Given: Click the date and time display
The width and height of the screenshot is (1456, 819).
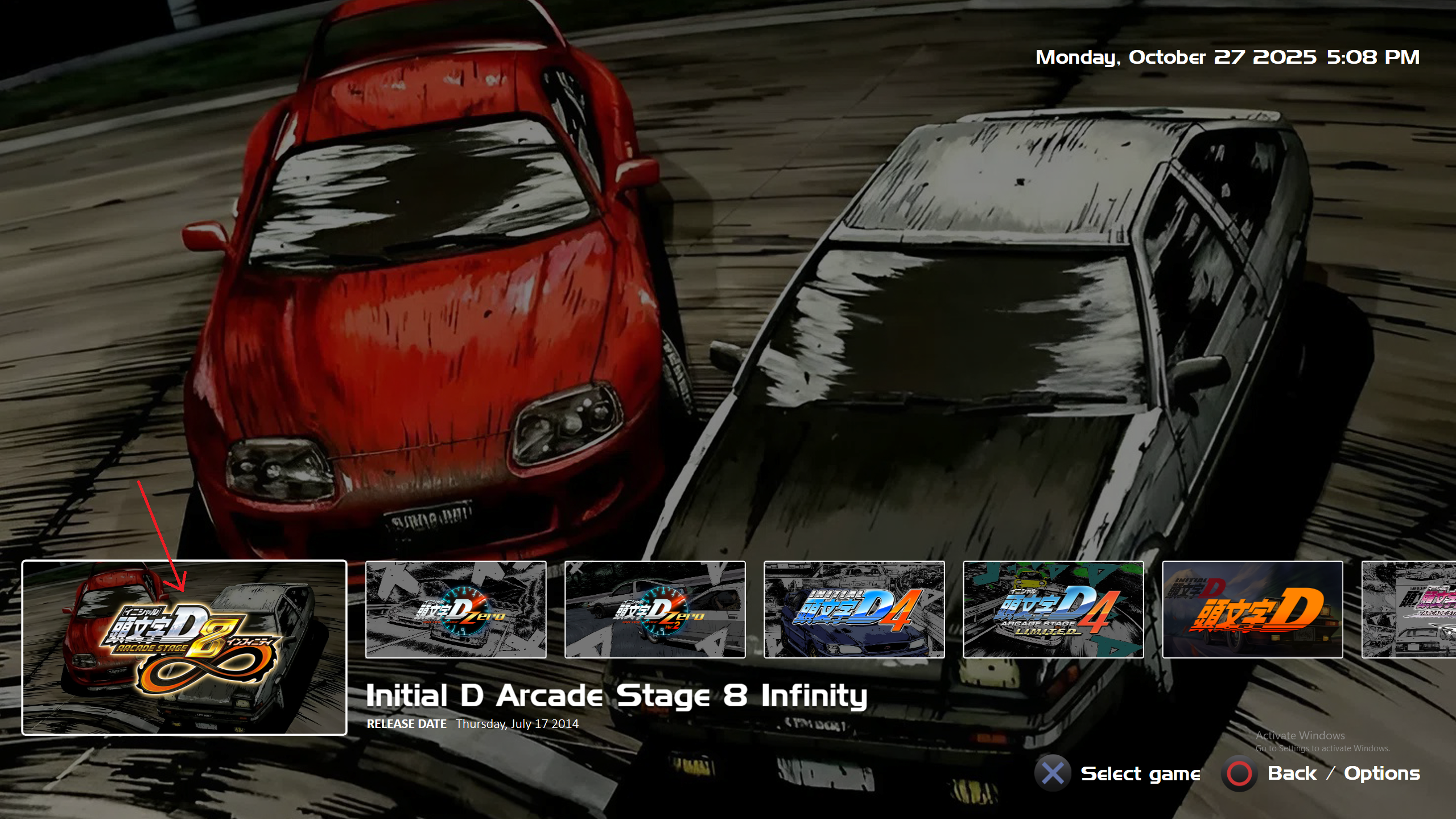Looking at the screenshot, I should click(1227, 57).
